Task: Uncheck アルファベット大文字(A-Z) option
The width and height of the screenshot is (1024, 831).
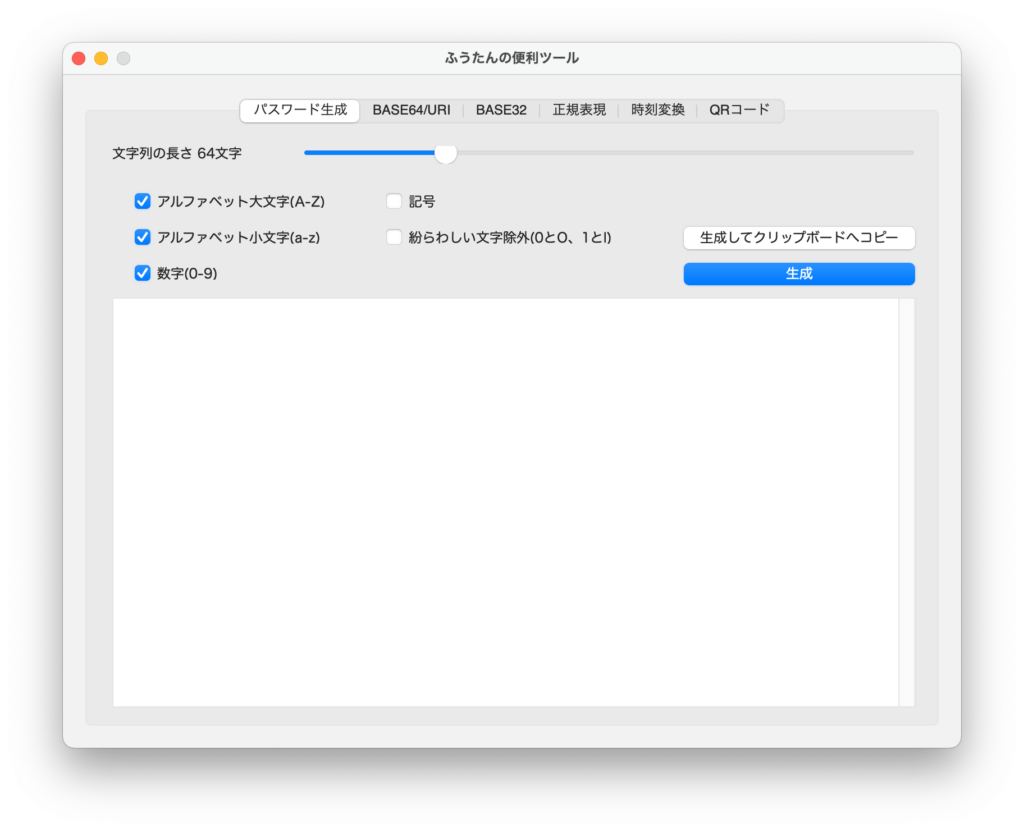Action: click(x=142, y=201)
